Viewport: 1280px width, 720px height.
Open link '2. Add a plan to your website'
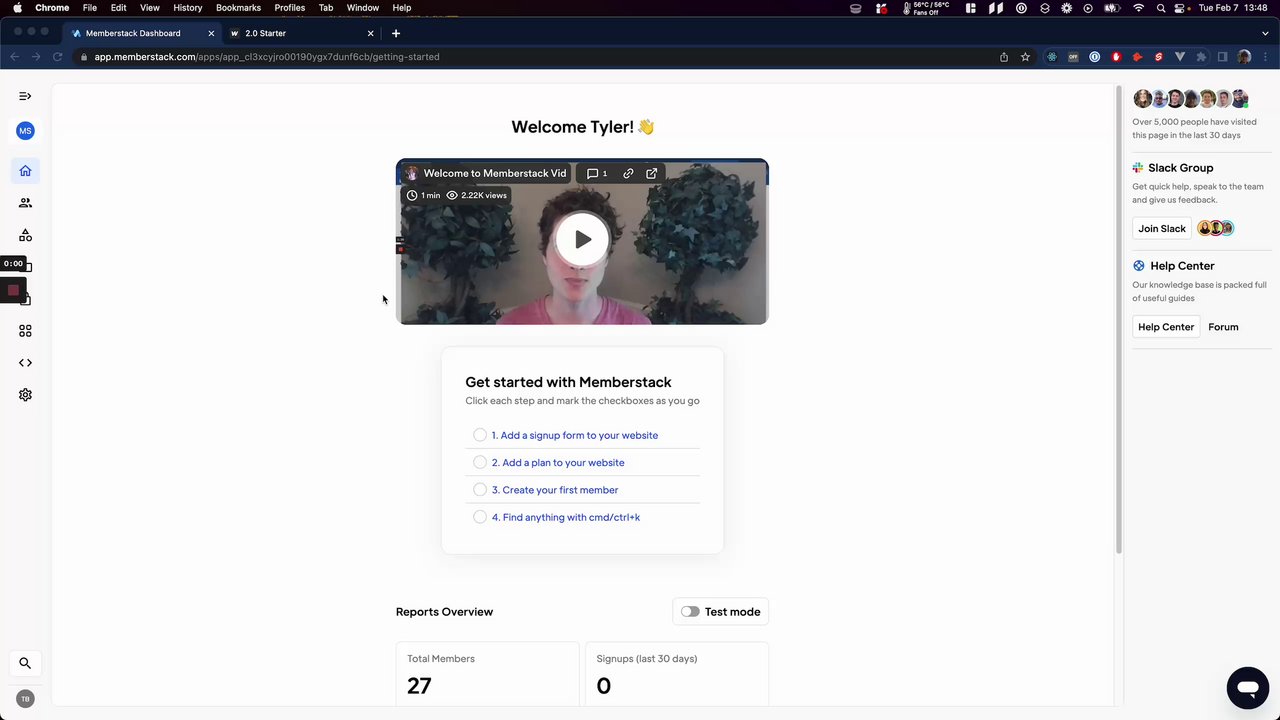(558, 463)
